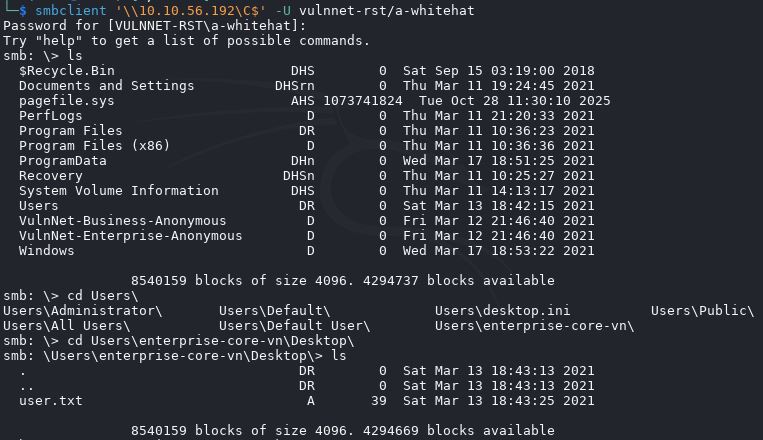The width and height of the screenshot is (763, 440).
Task: Select the VulnNet-Business-Anonymous share folder
Action: click(123, 221)
